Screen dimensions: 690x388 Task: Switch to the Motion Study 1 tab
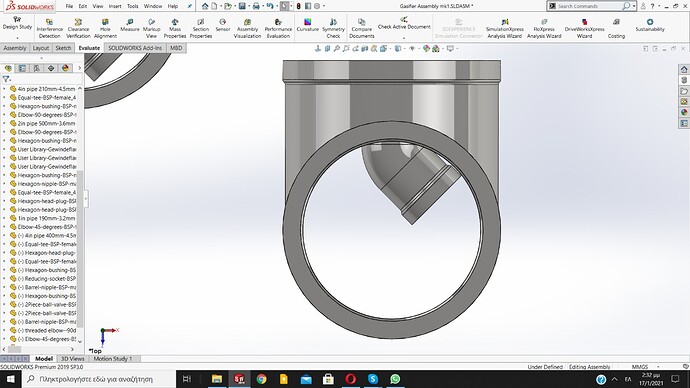(113, 359)
